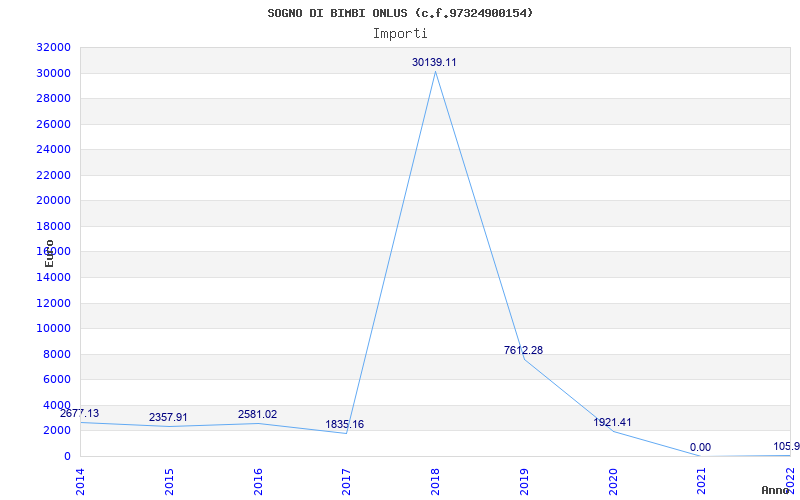
Task: Click the y-axis value 14000
Action: click(53, 278)
